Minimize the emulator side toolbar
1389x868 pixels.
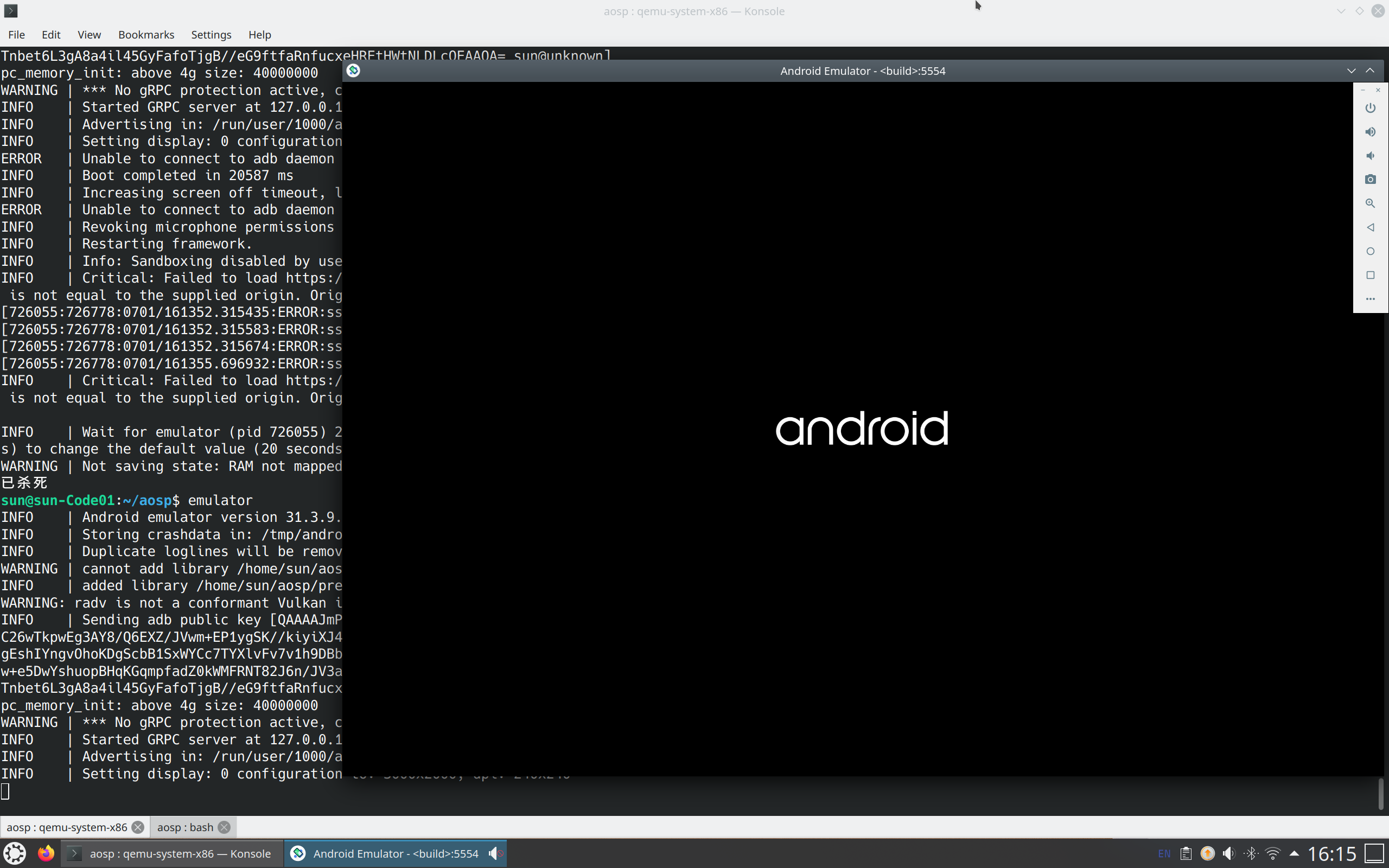pyautogui.click(x=1362, y=90)
